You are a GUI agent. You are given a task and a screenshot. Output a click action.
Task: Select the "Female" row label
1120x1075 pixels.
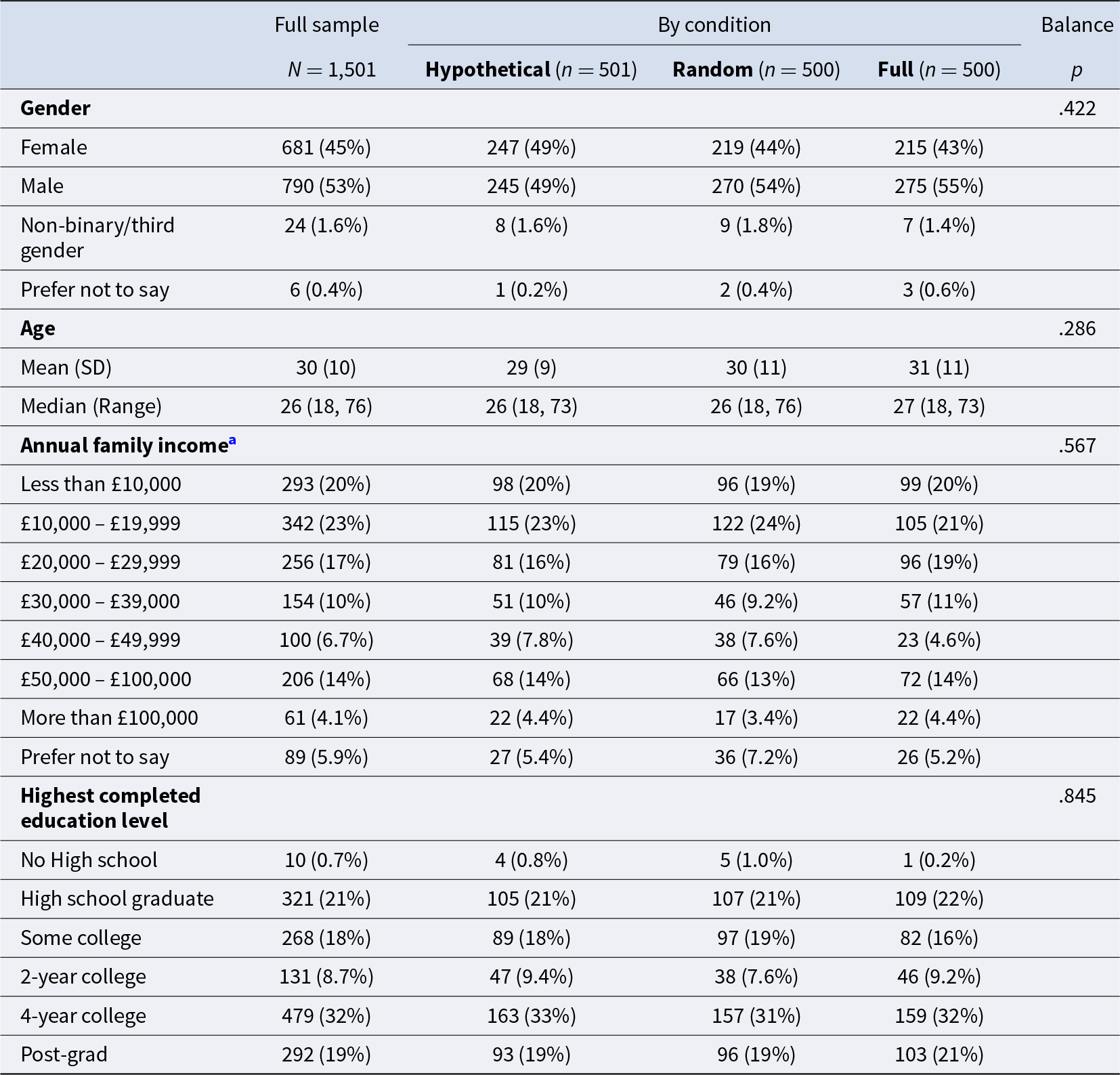pos(54,148)
